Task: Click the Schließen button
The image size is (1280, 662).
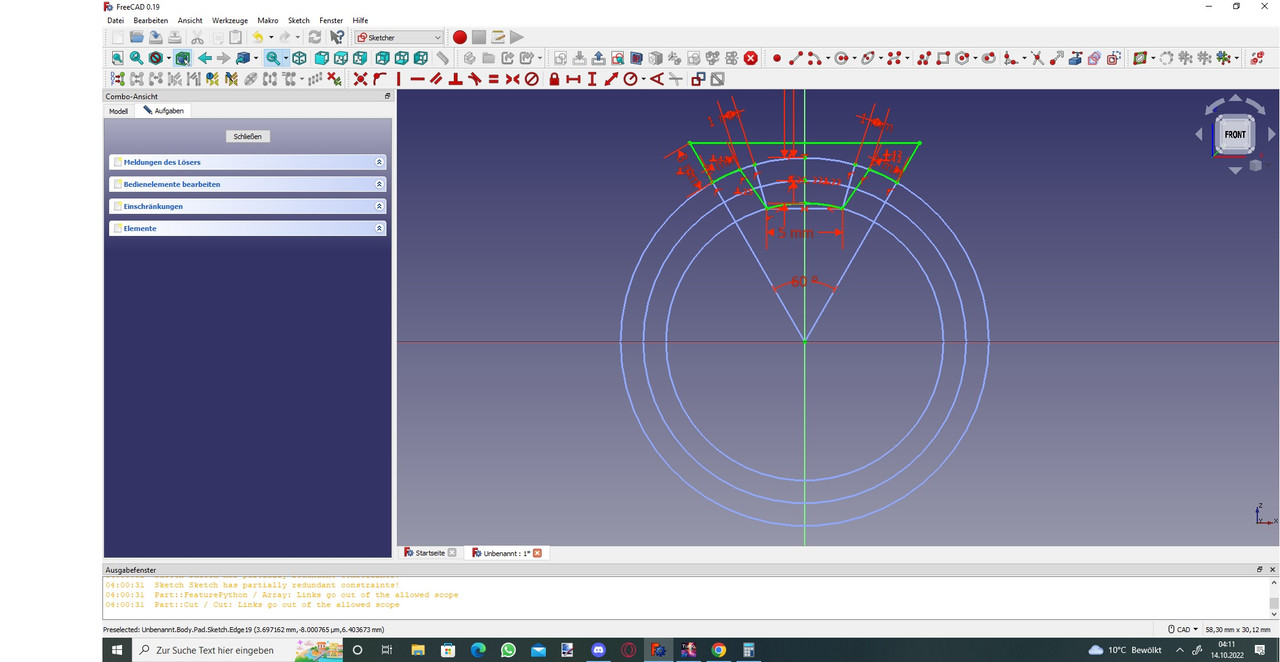Action: pyautogui.click(x=248, y=136)
